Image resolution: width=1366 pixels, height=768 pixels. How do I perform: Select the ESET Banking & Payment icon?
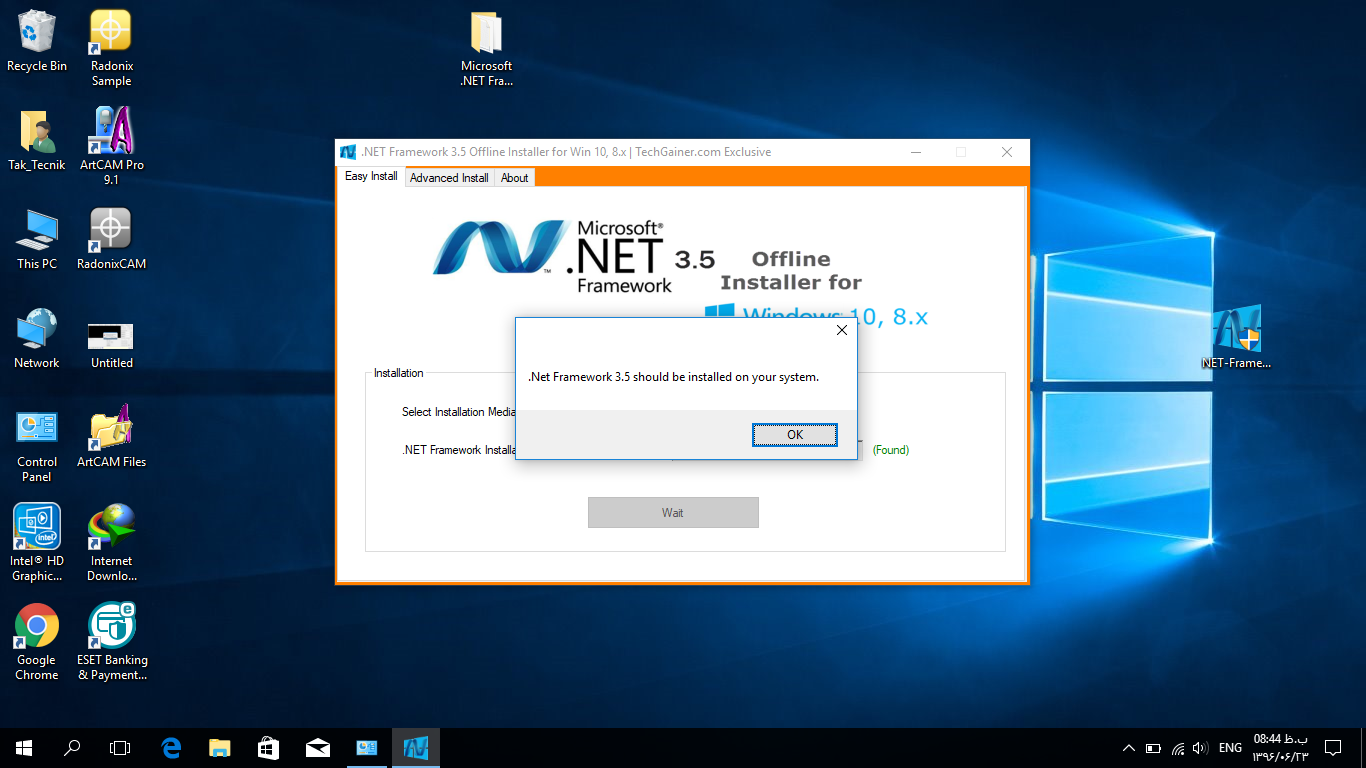pyautogui.click(x=112, y=642)
